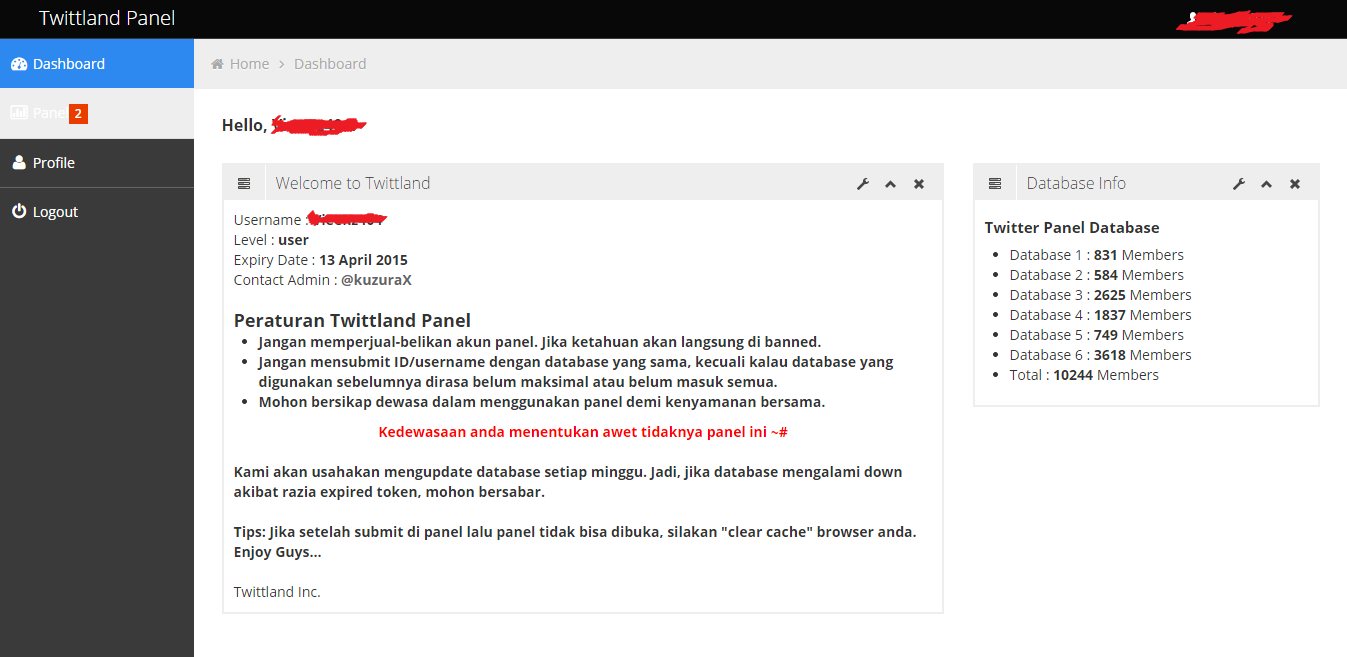
Task: Collapse the Database Info panel
Action: (x=1266, y=183)
